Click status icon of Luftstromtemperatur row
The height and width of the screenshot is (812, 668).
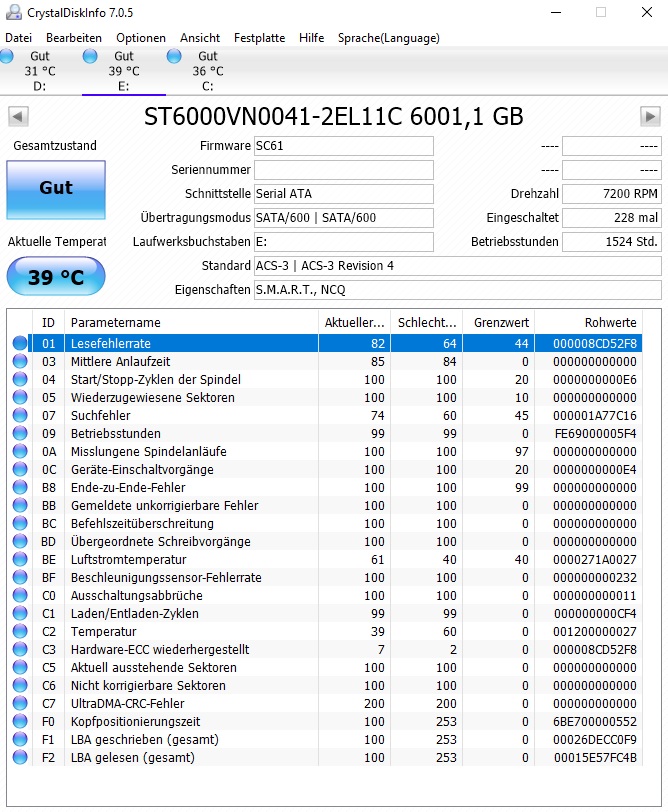coord(20,559)
